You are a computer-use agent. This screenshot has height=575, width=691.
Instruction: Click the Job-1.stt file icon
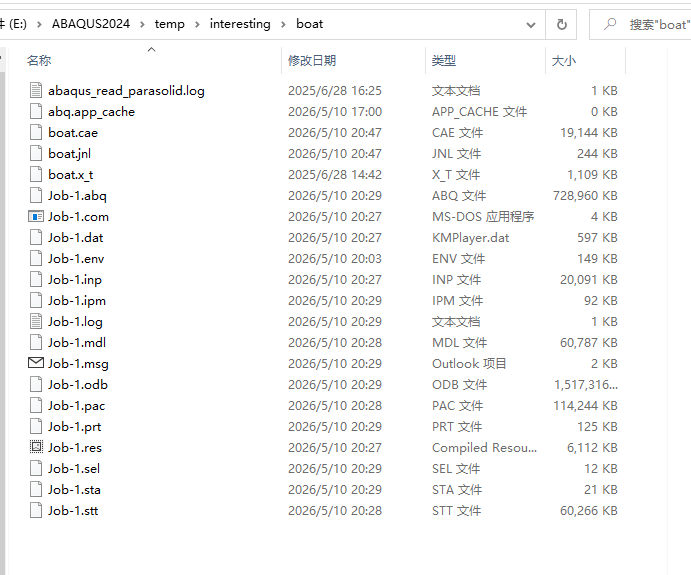click(x=36, y=511)
